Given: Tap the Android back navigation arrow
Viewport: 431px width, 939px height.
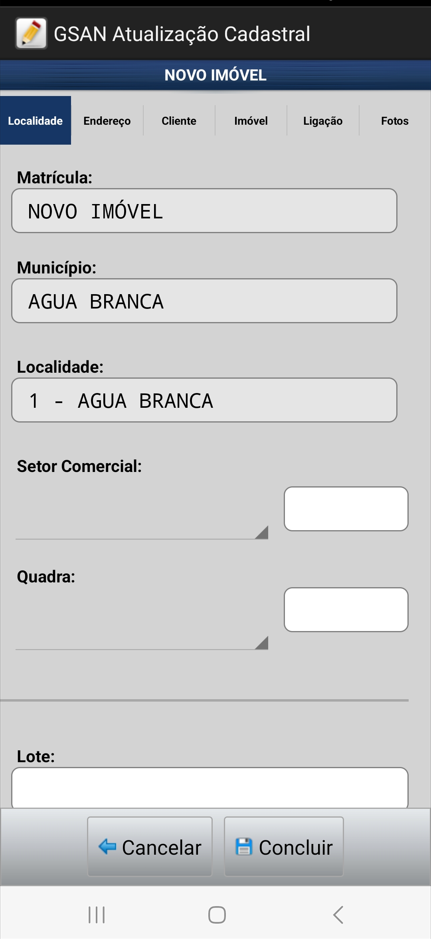Looking at the screenshot, I should (x=338, y=914).
